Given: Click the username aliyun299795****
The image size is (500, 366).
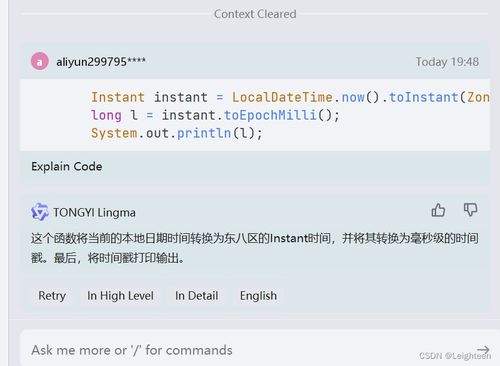Looking at the screenshot, I should click(x=101, y=62).
